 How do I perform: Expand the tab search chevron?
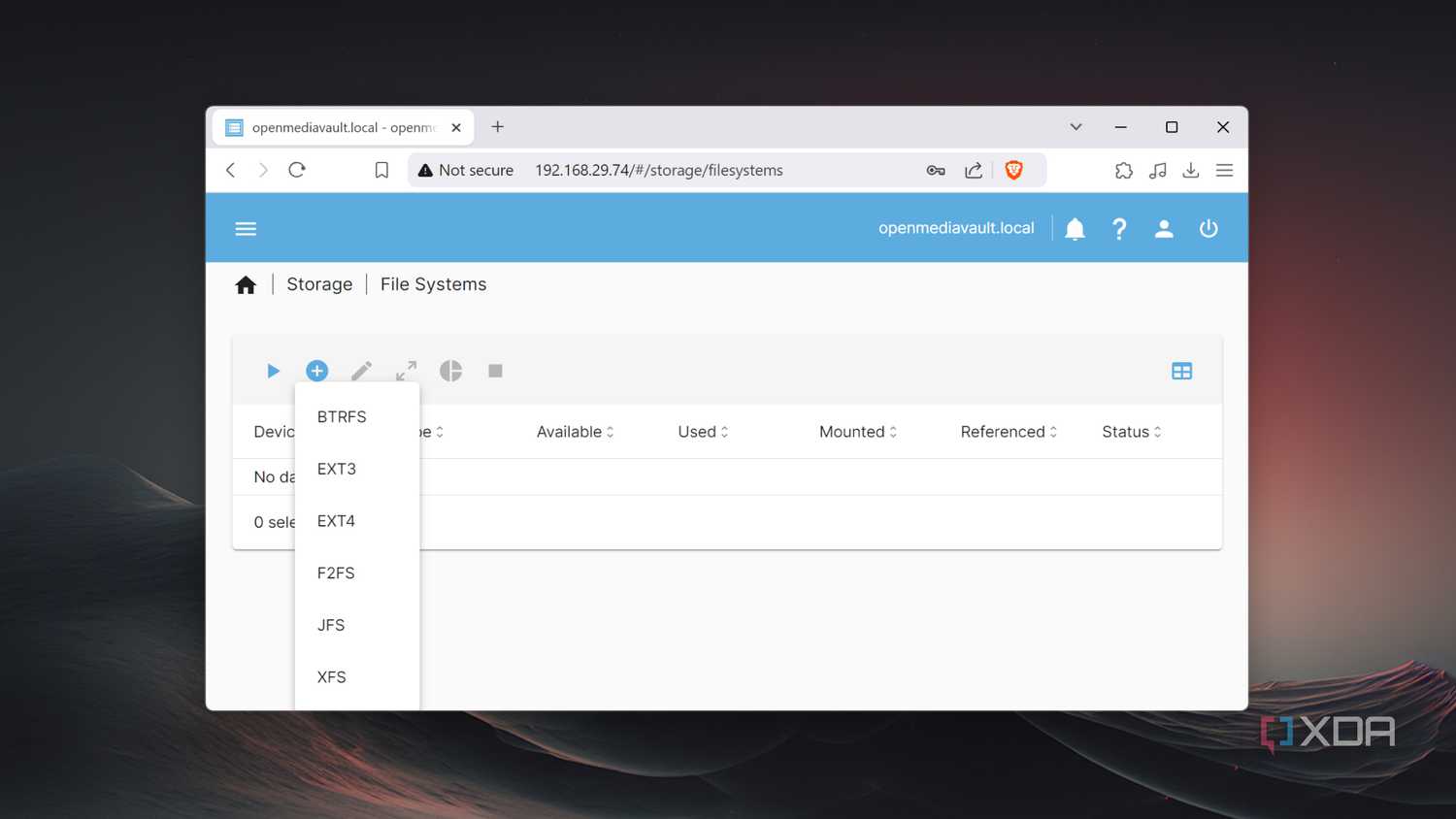click(x=1076, y=127)
